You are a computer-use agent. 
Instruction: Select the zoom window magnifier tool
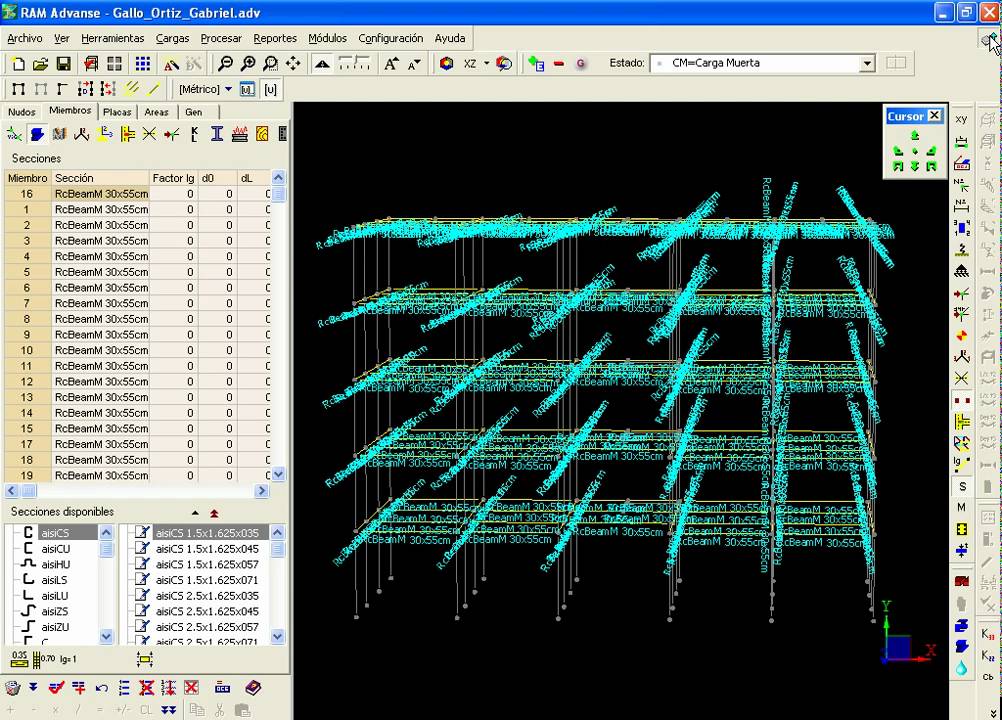pos(270,64)
